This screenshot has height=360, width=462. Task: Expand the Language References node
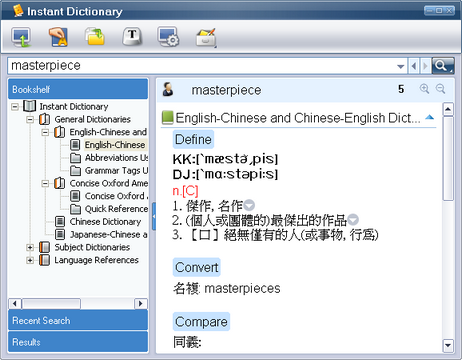[x=30, y=260]
